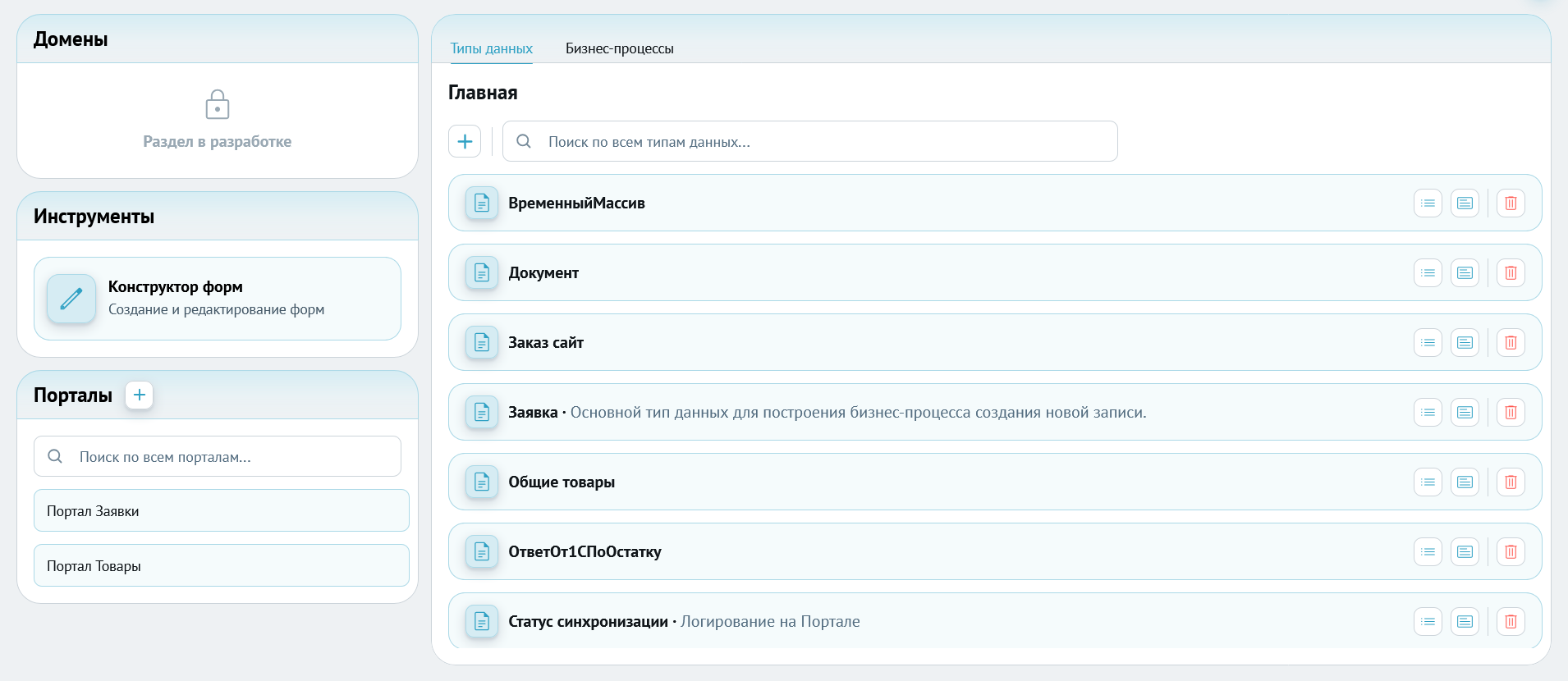The height and width of the screenshot is (681, 1568).
Task: Click the document icon of ОтветОт1СПоОстатку
Action: (482, 551)
